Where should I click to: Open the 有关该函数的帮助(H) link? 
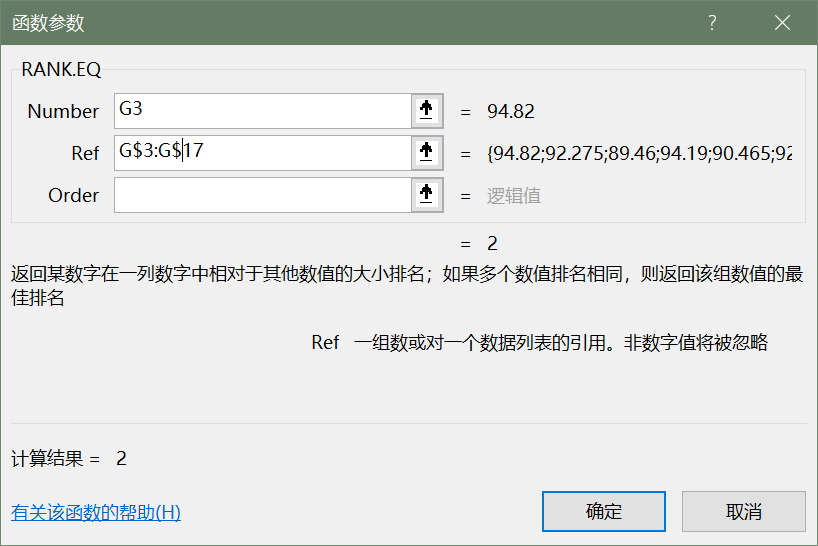(x=96, y=513)
